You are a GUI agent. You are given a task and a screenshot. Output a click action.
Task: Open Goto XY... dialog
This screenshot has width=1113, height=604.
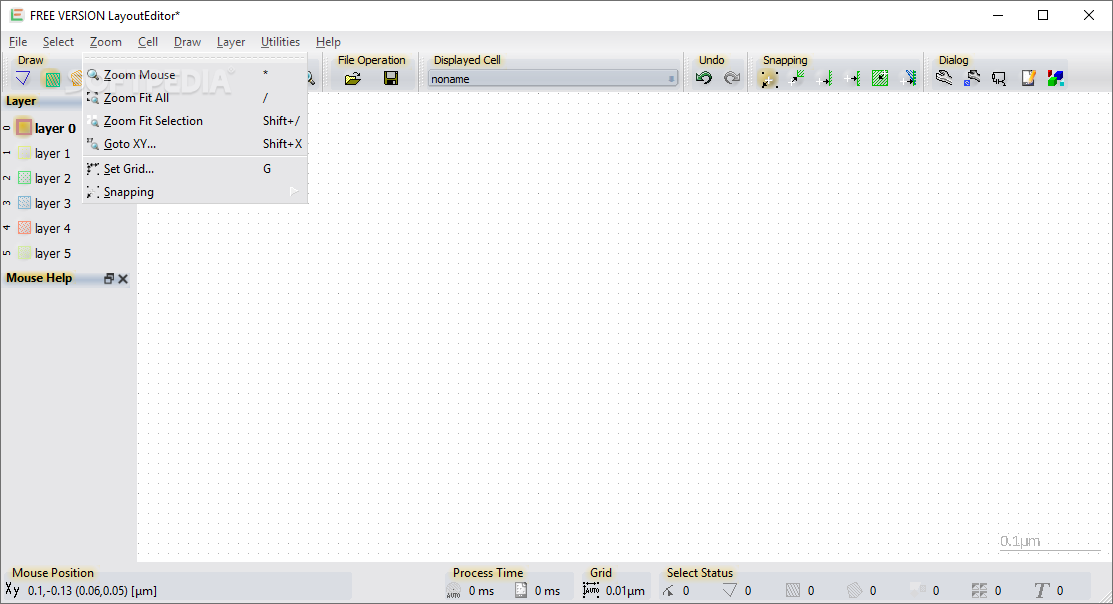195,143
